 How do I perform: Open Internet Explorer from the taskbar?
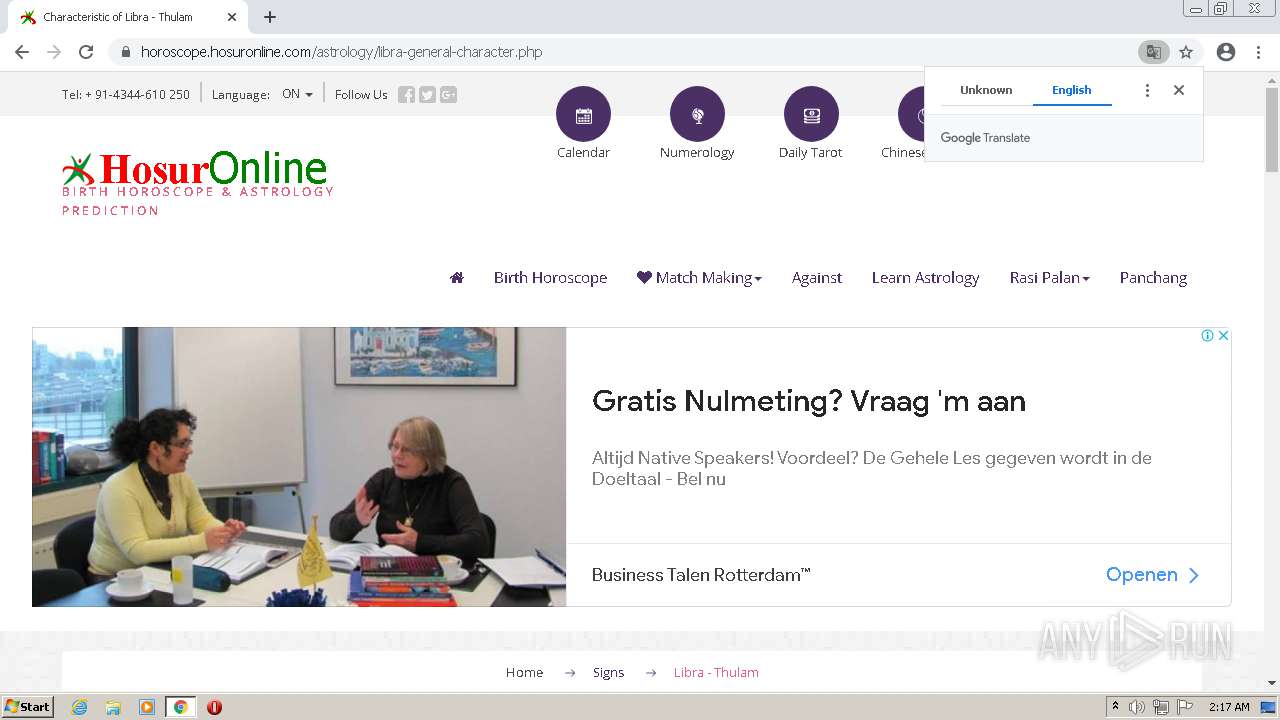[x=79, y=707]
